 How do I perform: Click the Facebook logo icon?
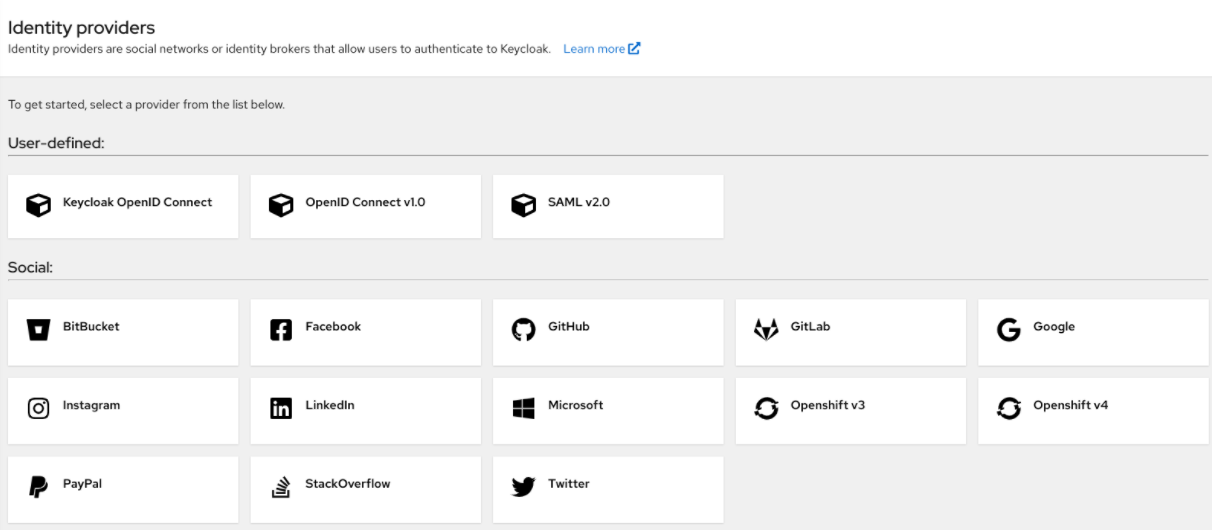(281, 330)
